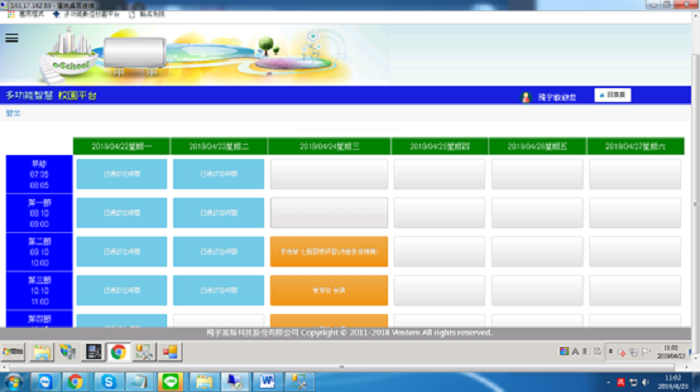Choose Saturday's empty slot in 08:10 row
700x392 pixels.
coord(635,213)
